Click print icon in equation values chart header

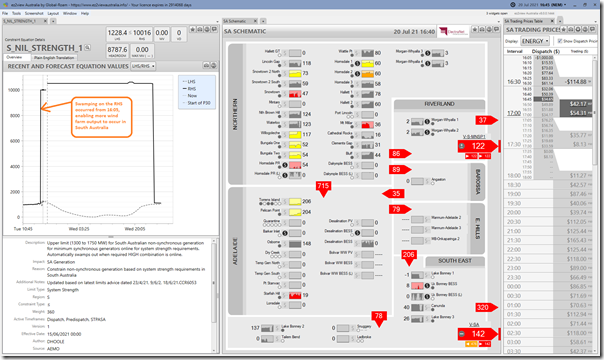(206, 66)
